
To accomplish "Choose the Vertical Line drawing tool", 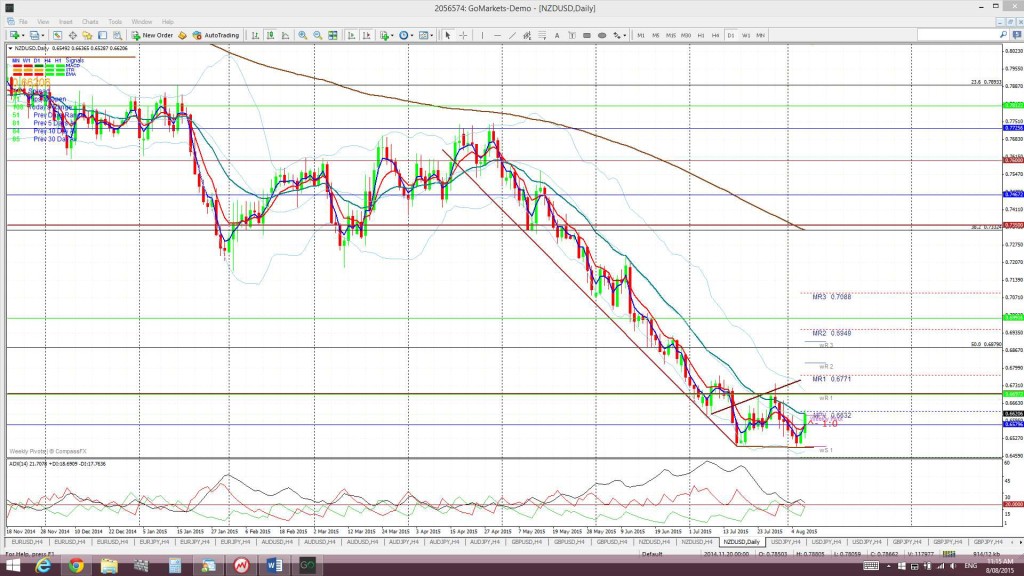I will [x=482, y=35].
